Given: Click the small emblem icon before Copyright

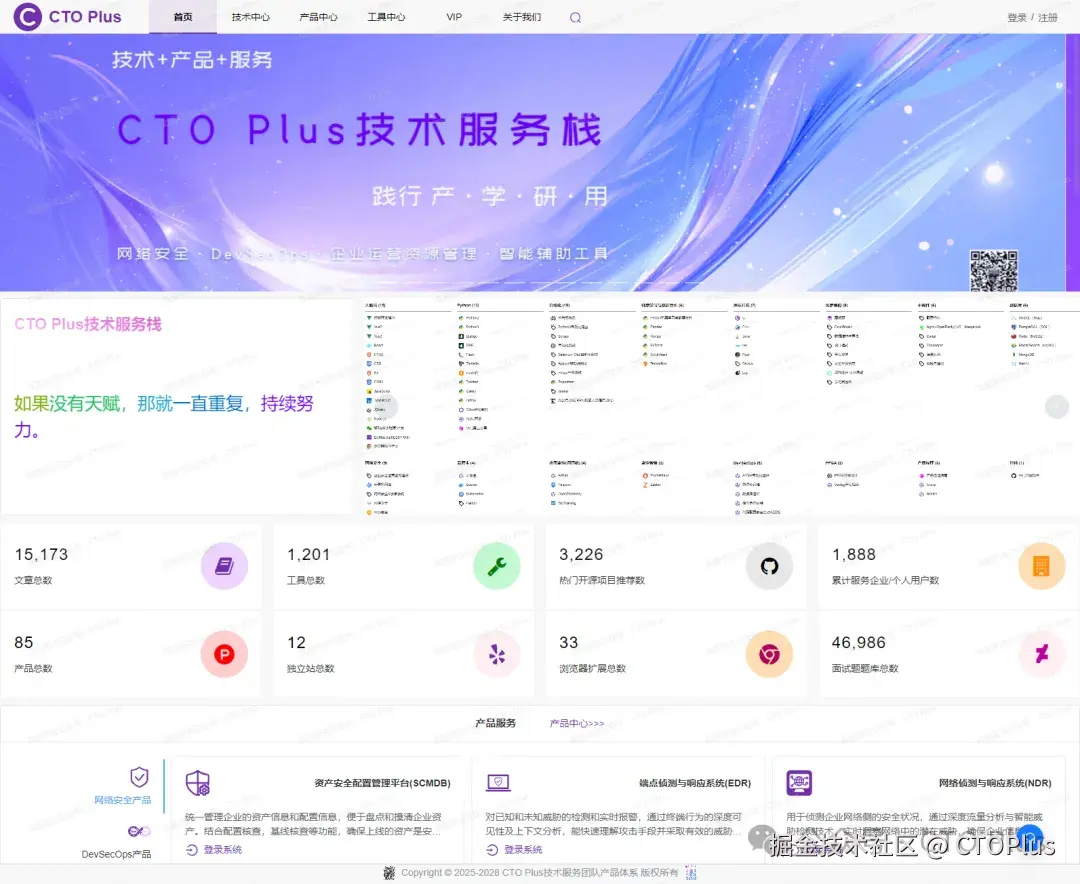Looking at the screenshot, I should 389,873.
